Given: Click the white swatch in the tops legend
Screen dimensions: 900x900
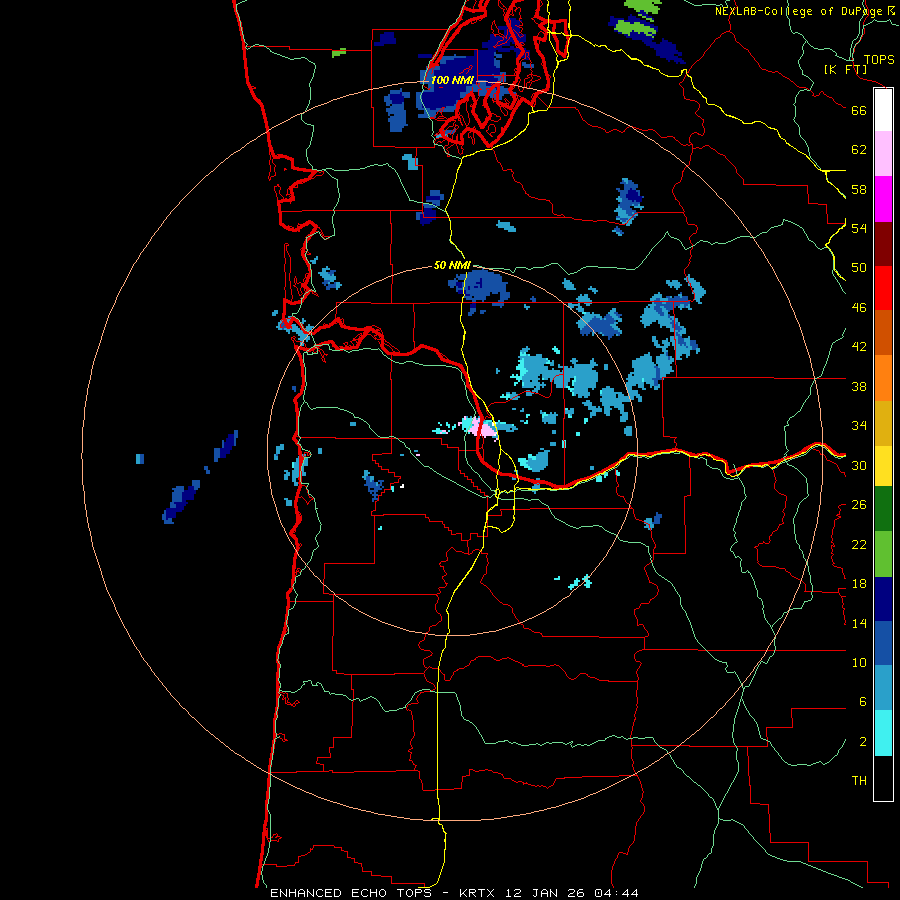Looking at the screenshot, I should pyautogui.click(x=883, y=110).
